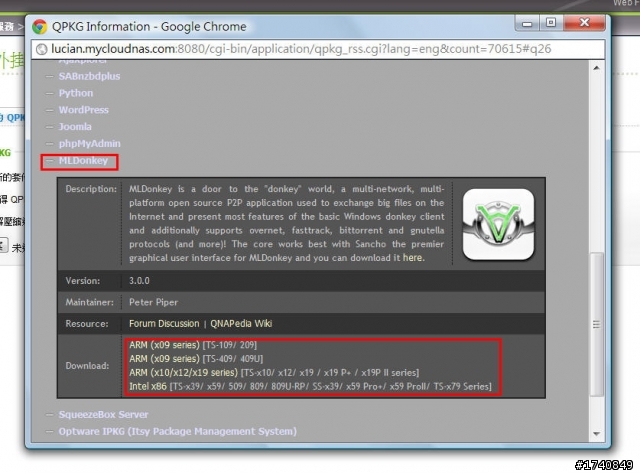Download ARM x10/x12/x19 series package
Image resolution: width=640 pixels, height=473 pixels.
(183, 373)
